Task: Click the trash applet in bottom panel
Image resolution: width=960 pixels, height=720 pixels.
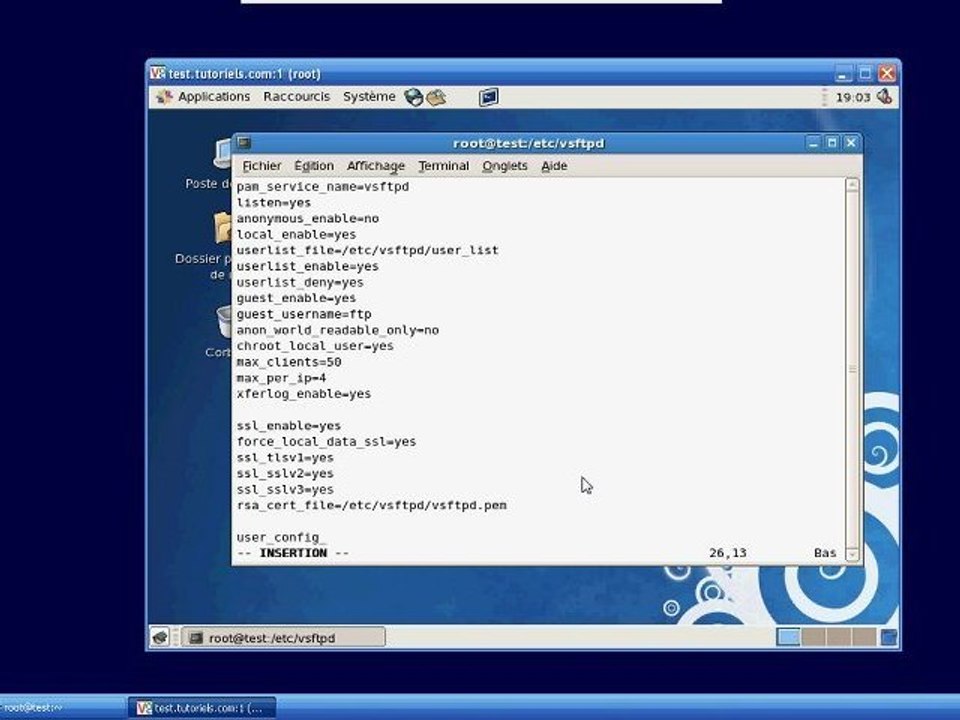Action: coord(888,637)
